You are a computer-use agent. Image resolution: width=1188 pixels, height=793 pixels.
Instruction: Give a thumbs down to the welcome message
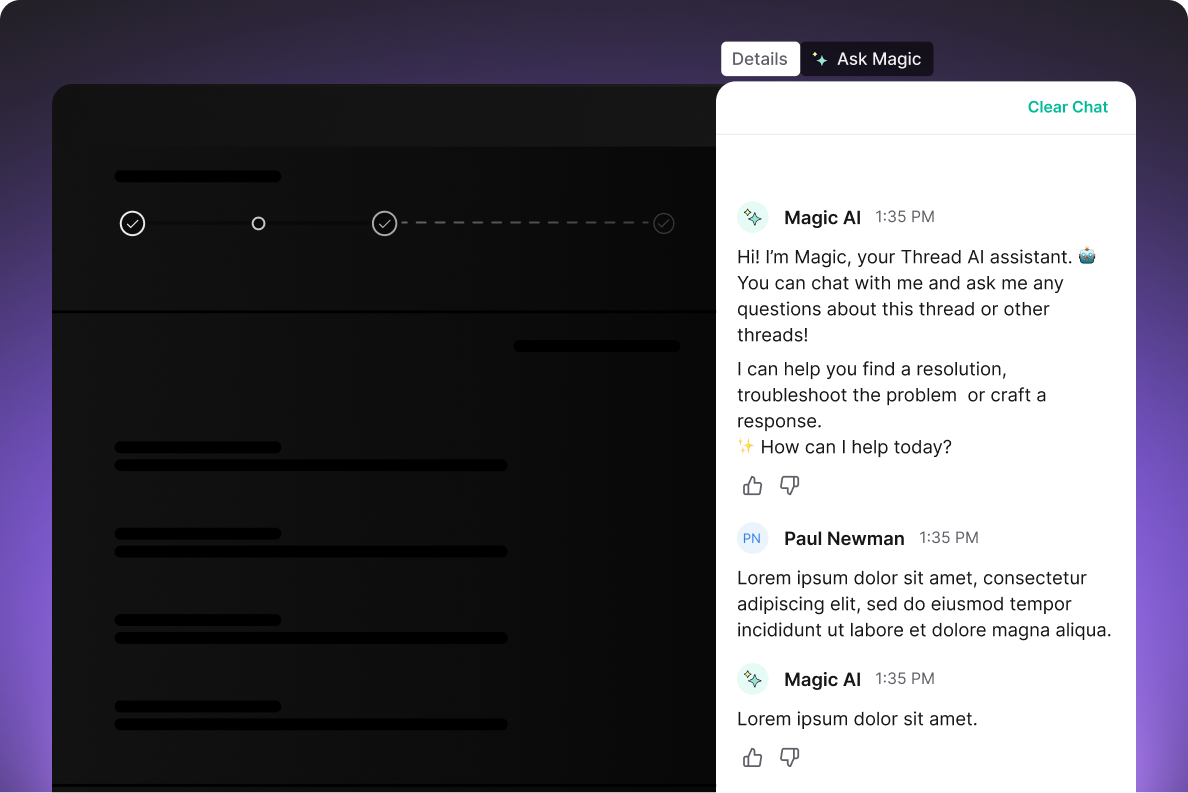(x=789, y=485)
